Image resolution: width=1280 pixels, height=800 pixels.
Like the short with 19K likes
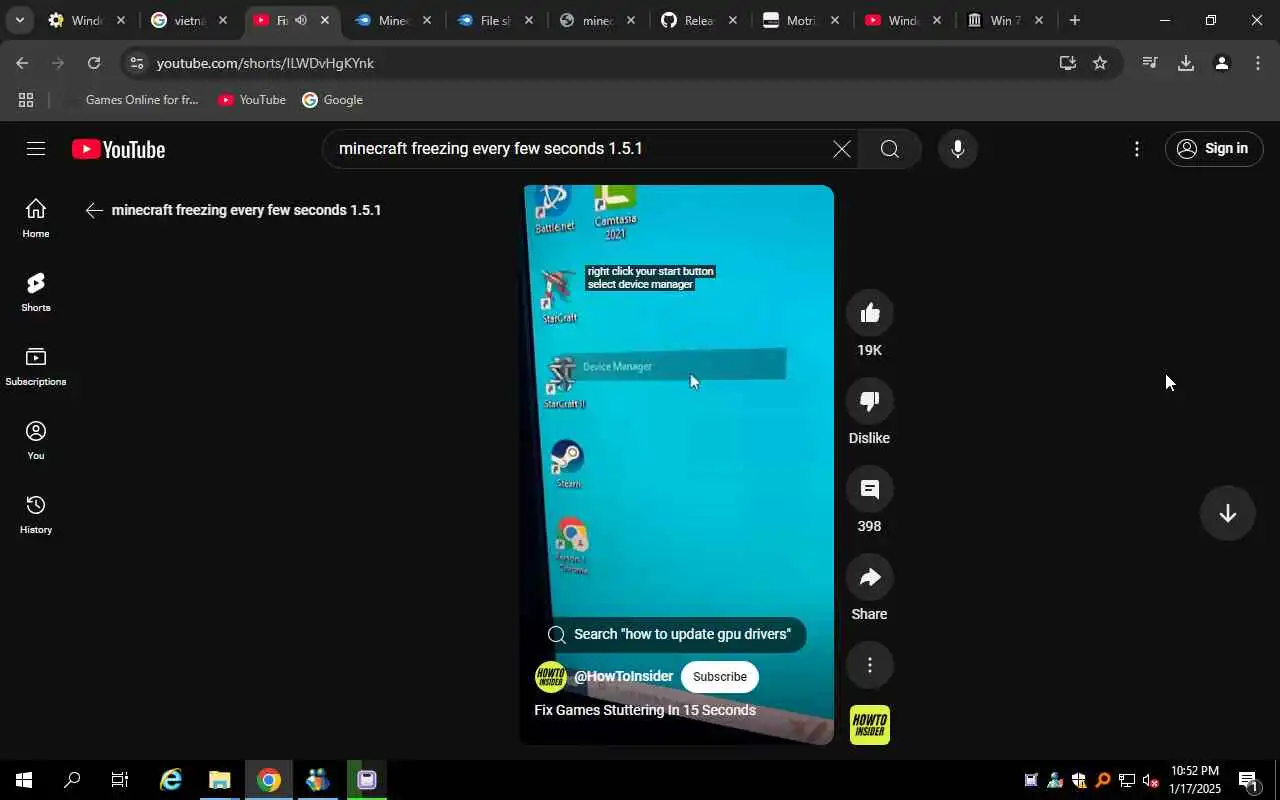tap(870, 313)
